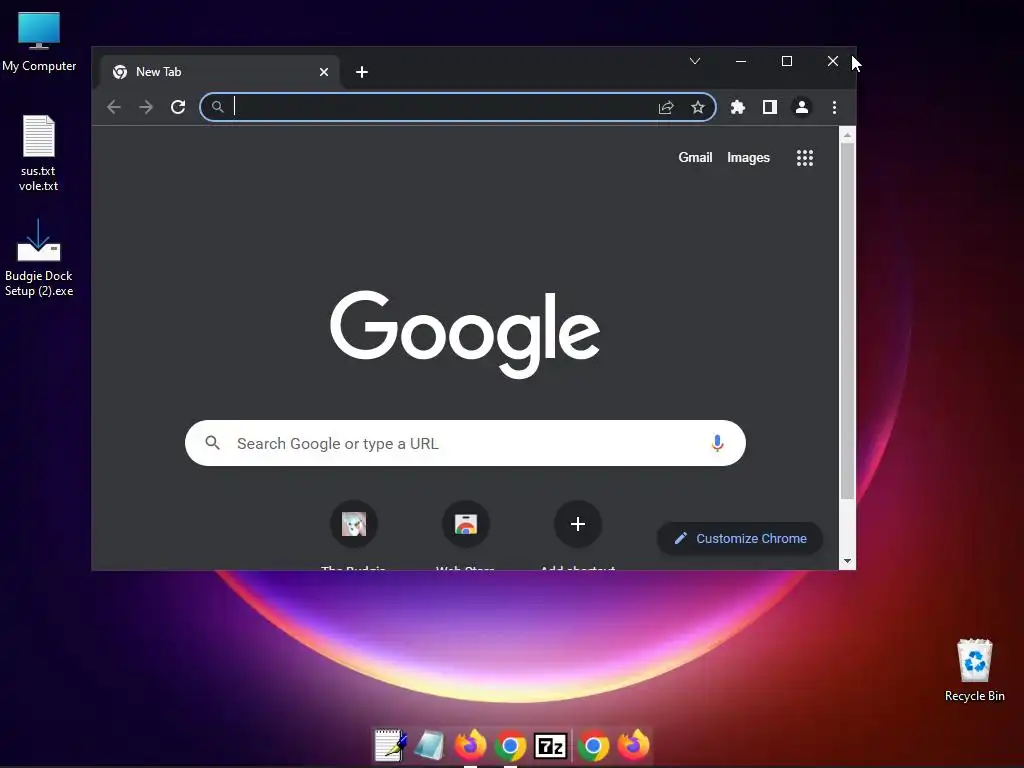The image size is (1024, 768).
Task: Click the page scrollbar down arrow
Action: (x=847, y=561)
